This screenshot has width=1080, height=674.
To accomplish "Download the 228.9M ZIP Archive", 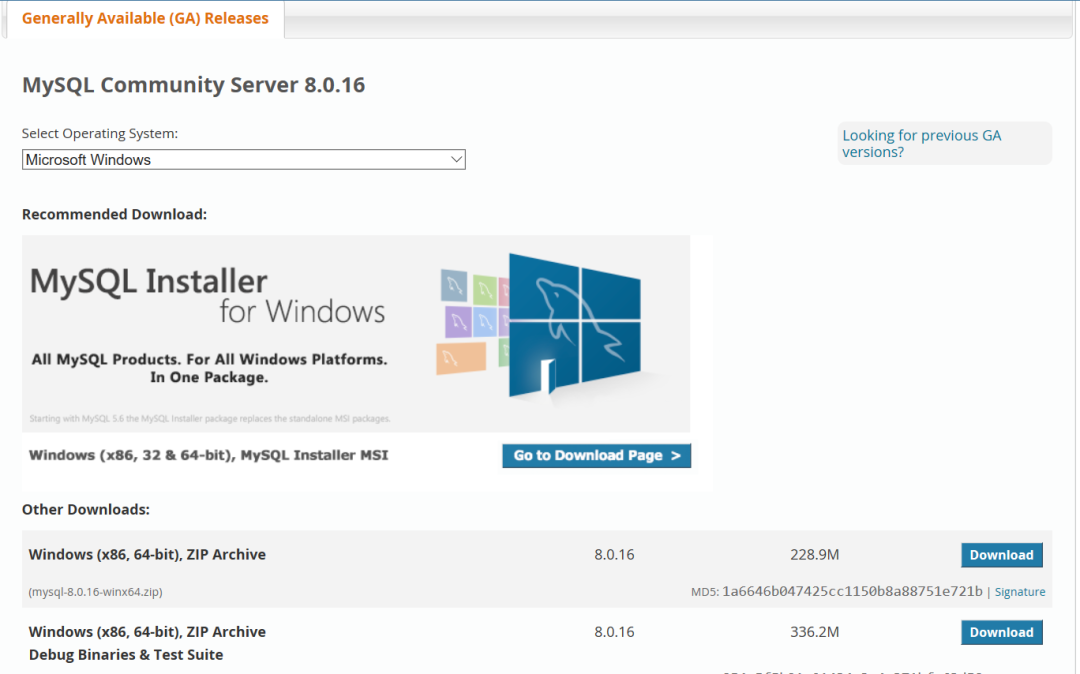I will point(1001,555).
